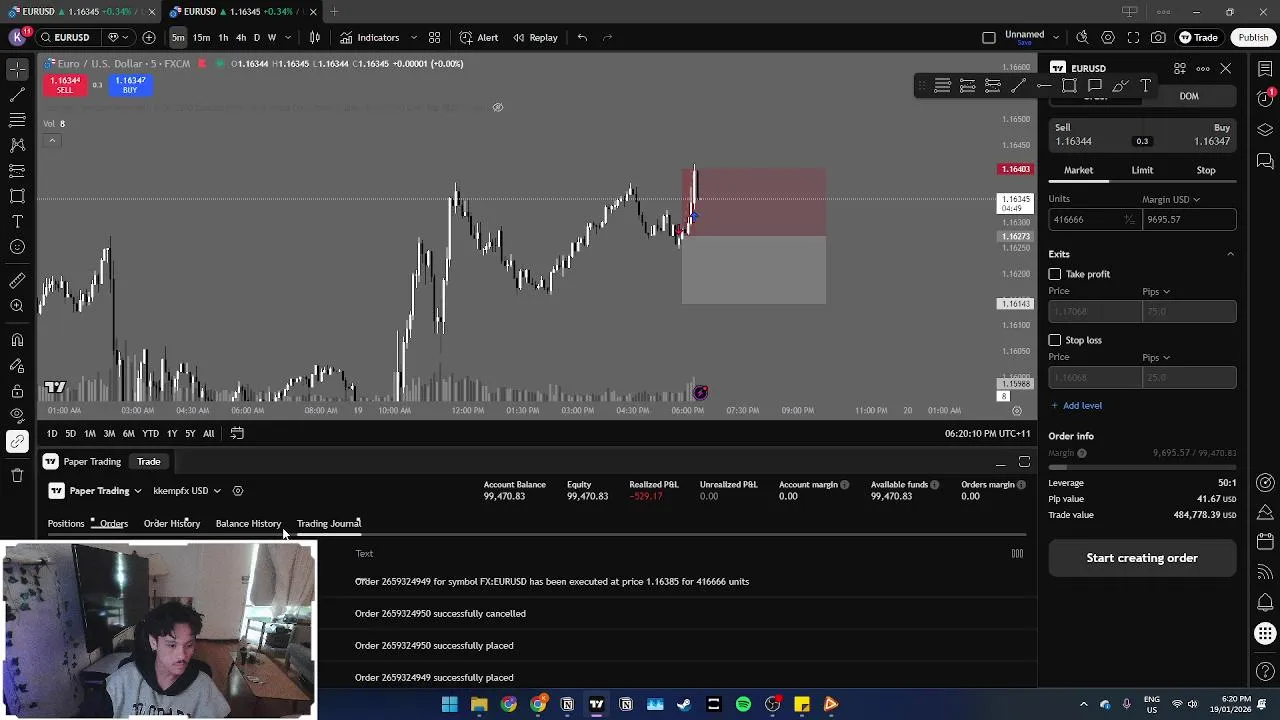
Task: Select the crosshair cursor tool
Action: 17,69
